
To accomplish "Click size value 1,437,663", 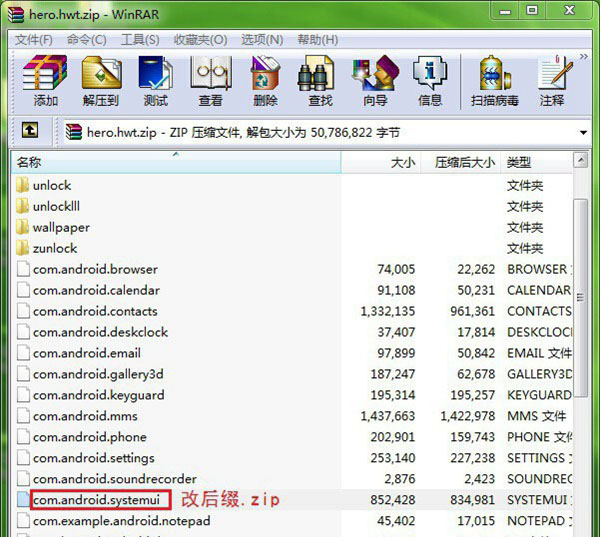I will pos(388,416).
